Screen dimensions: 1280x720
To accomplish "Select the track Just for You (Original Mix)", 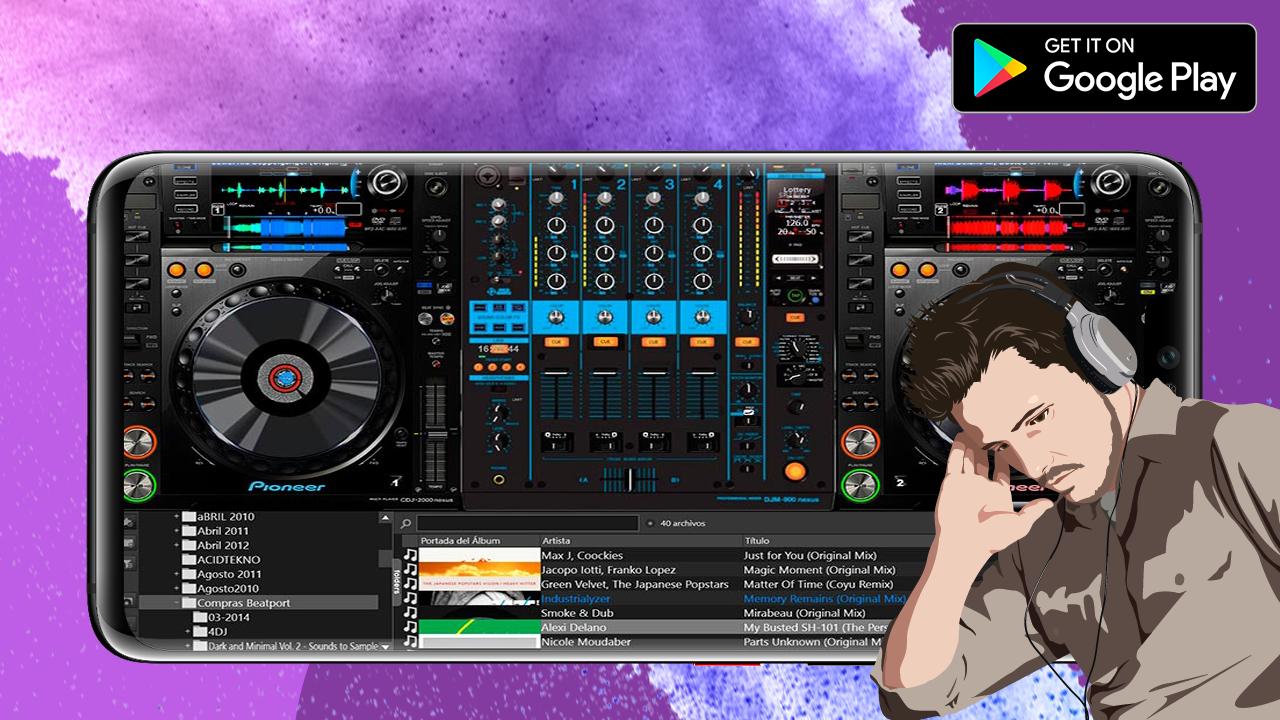I will tap(810, 555).
